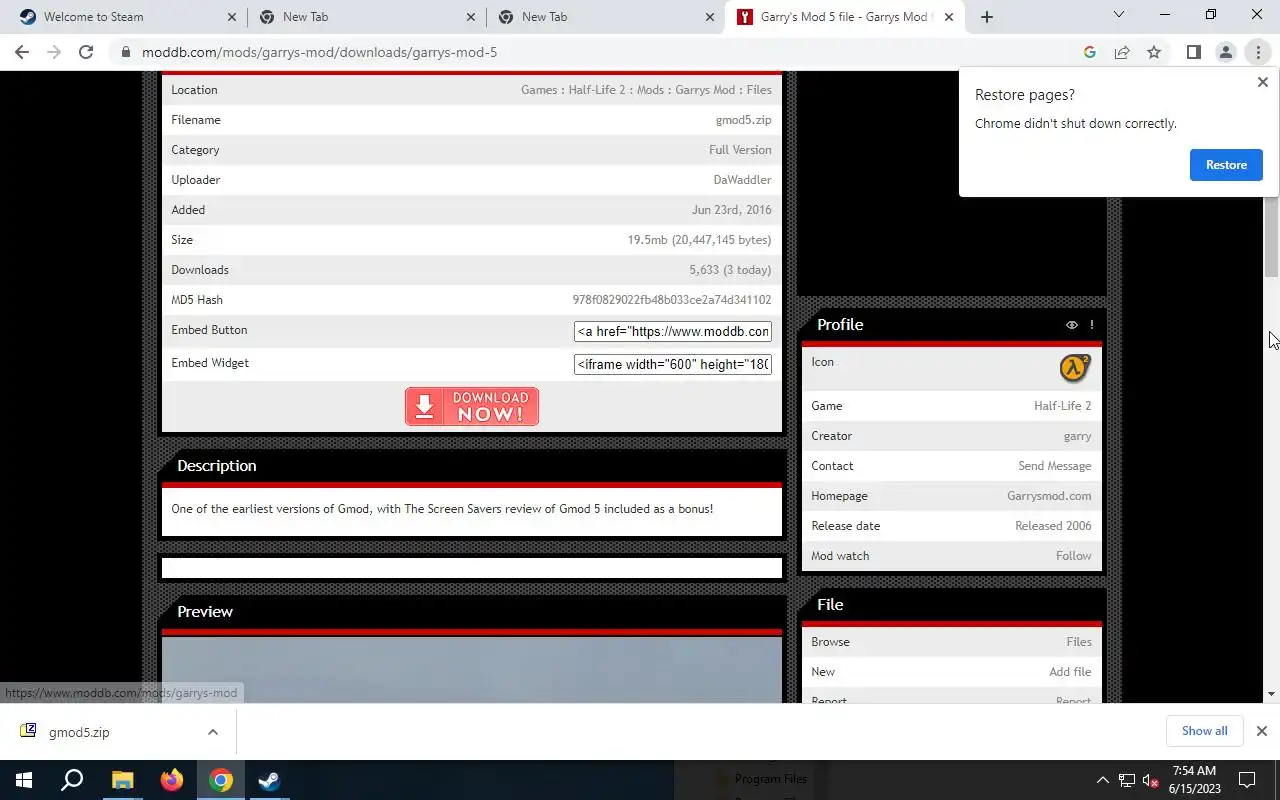
Task: Click the address bar URL
Action: (319, 52)
